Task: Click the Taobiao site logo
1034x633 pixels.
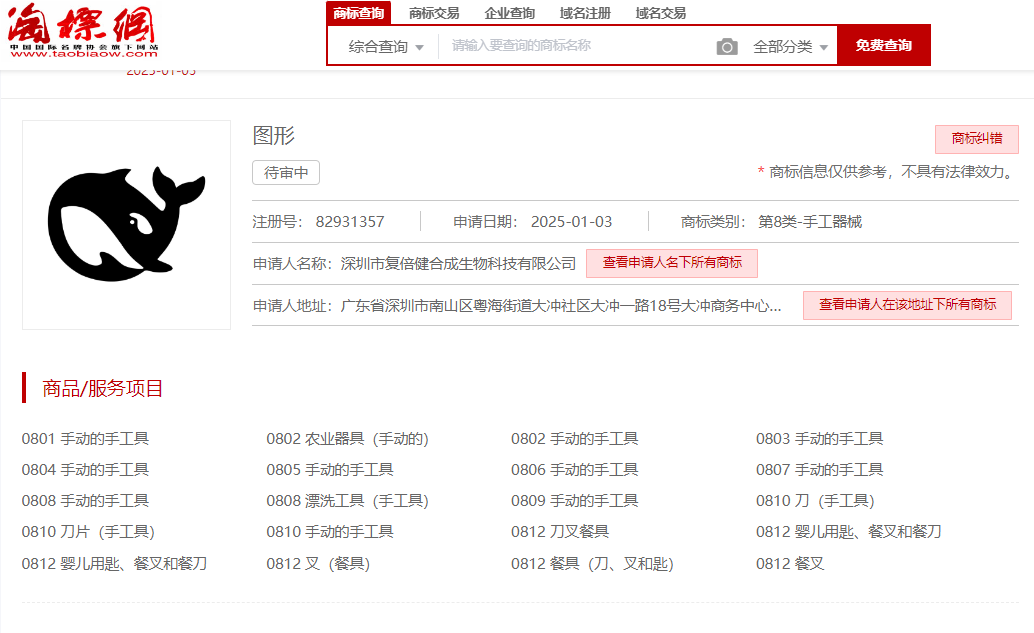Action: [83, 32]
